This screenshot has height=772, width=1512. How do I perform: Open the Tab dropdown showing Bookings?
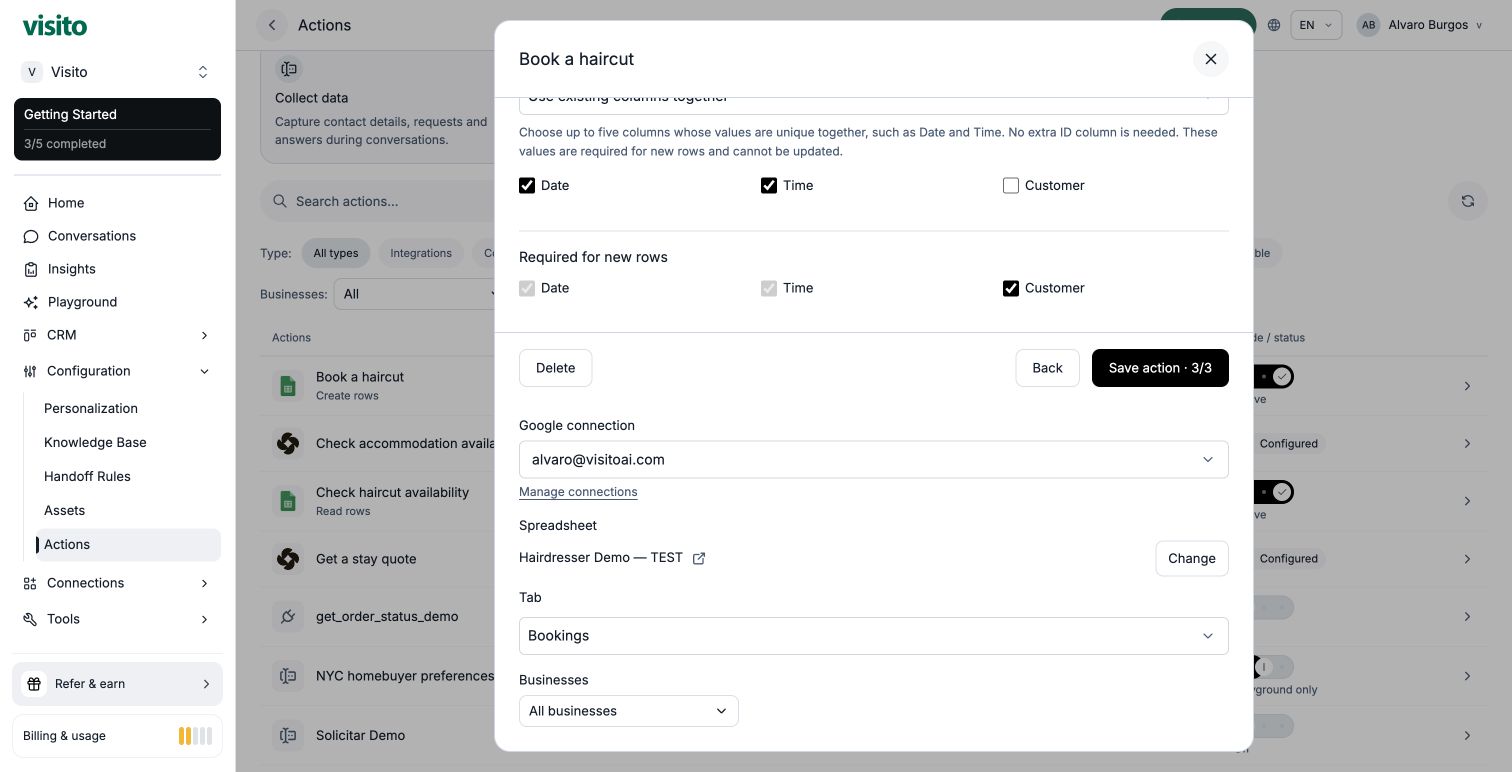coord(873,636)
